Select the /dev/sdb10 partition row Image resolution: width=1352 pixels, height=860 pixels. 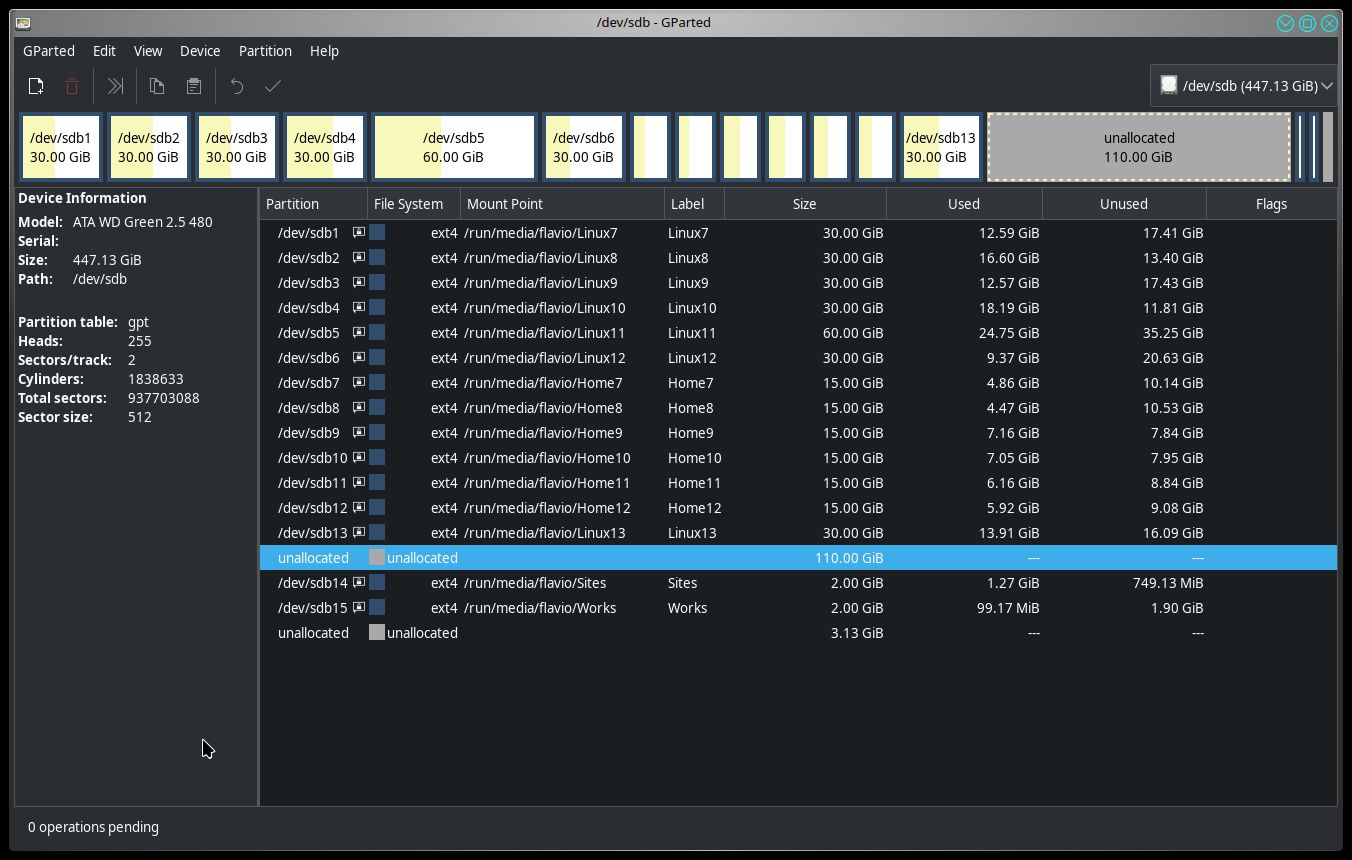[798, 458]
